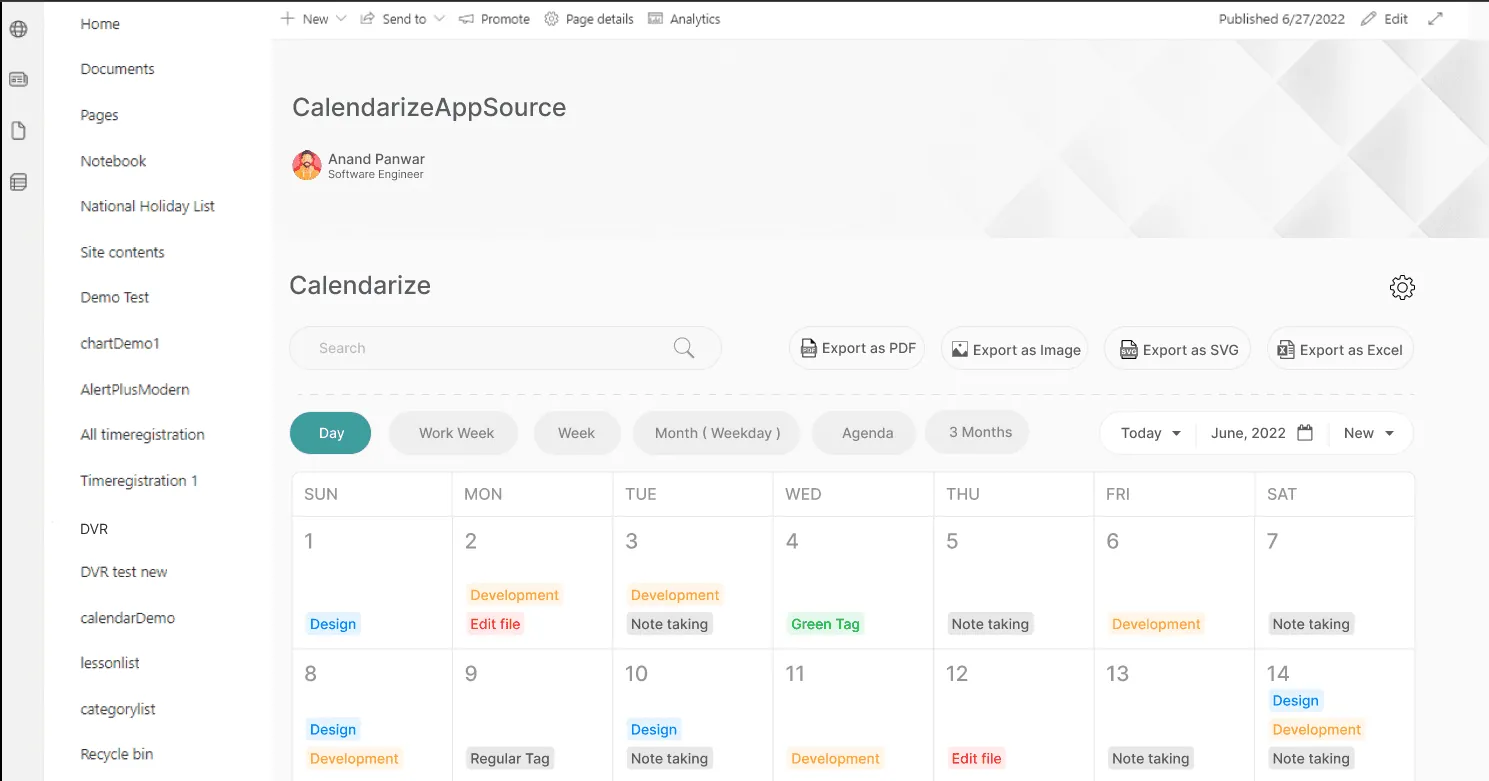This screenshot has width=1489, height=781.
Task: Open Development event on day 6
Action: 1156,624
